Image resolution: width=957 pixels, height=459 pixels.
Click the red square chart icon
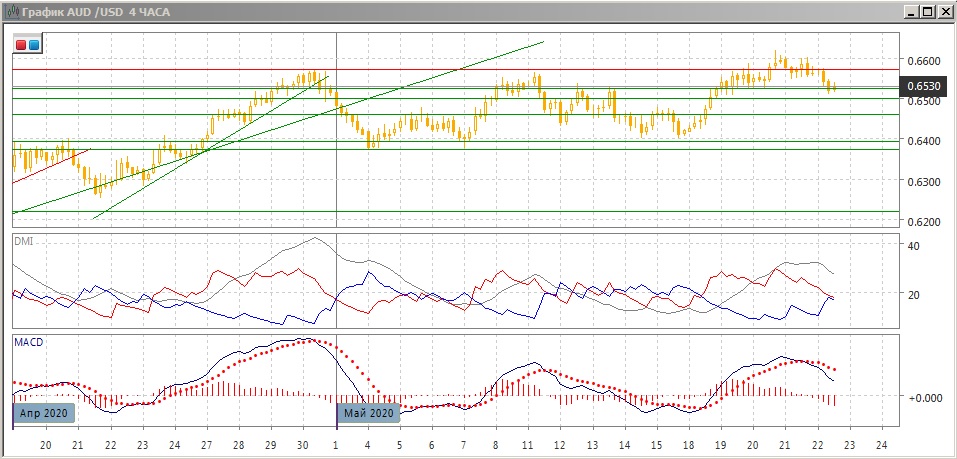click(x=21, y=45)
